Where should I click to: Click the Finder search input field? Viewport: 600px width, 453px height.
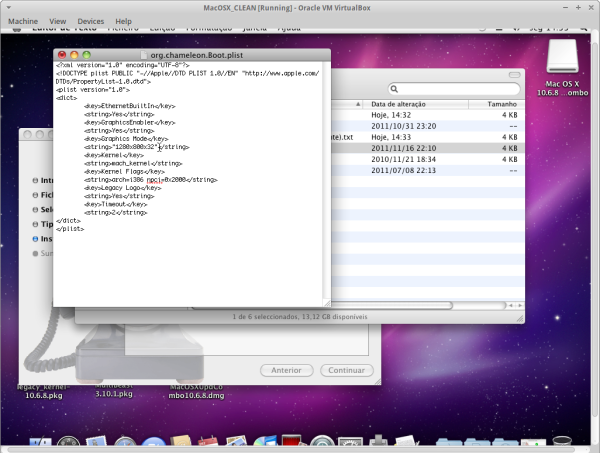point(454,89)
